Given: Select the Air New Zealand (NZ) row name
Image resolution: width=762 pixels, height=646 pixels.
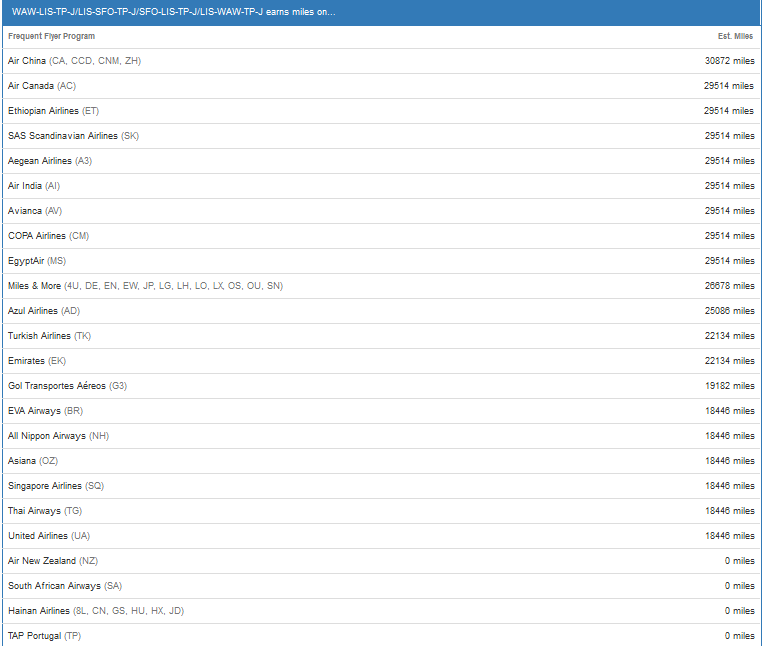Looking at the screenshot, I should pos(53,561).
